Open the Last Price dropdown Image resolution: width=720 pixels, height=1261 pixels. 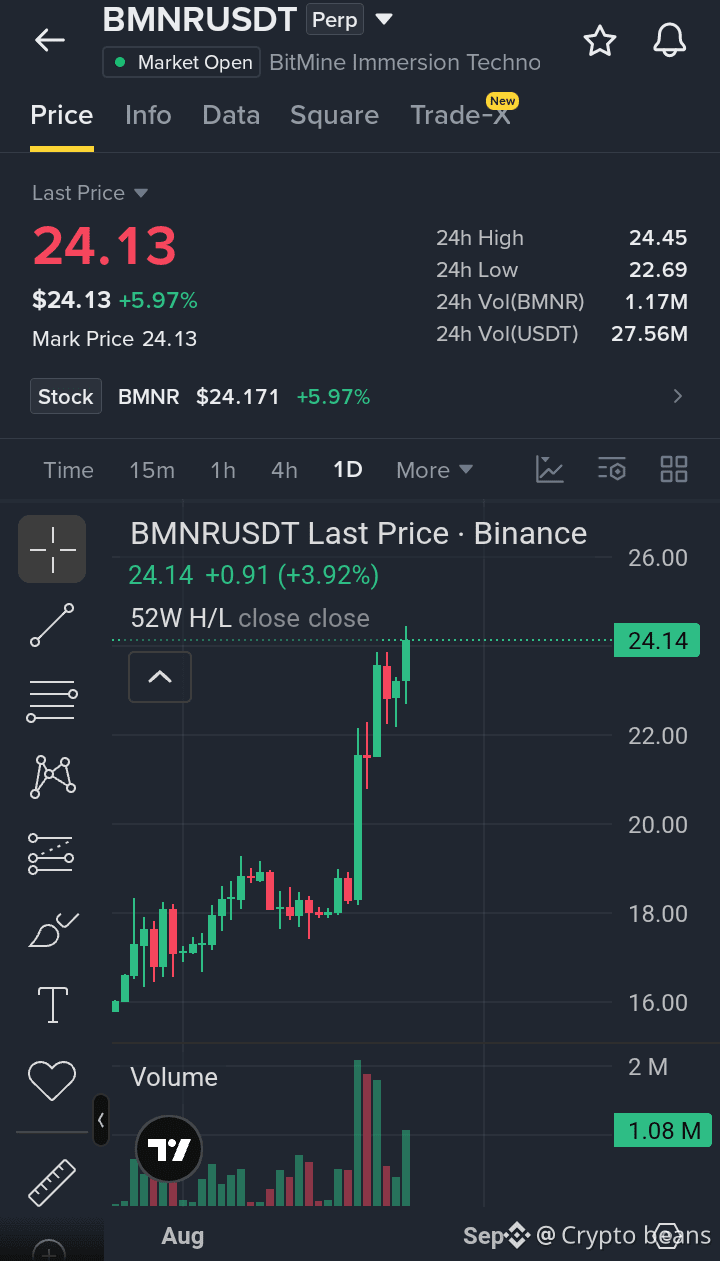click(x=89, y=193)
